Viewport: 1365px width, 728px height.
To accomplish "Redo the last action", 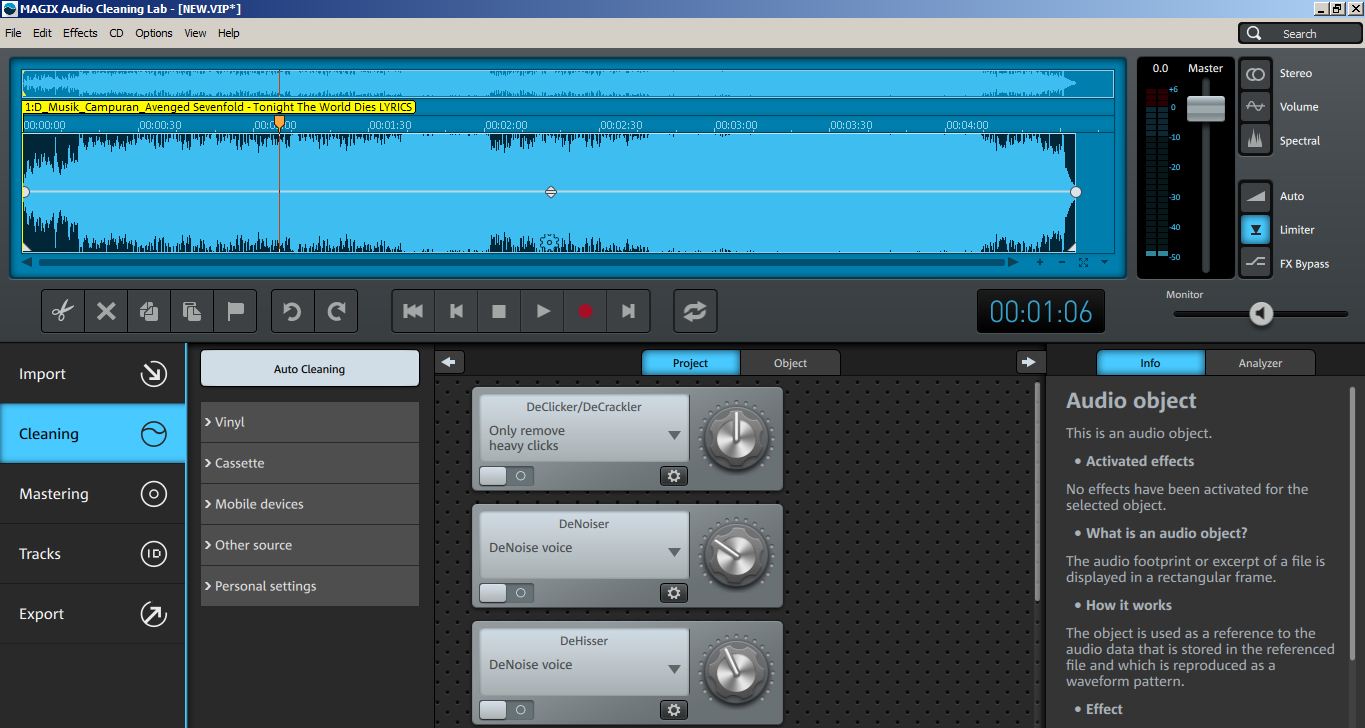I will [336, 311].
